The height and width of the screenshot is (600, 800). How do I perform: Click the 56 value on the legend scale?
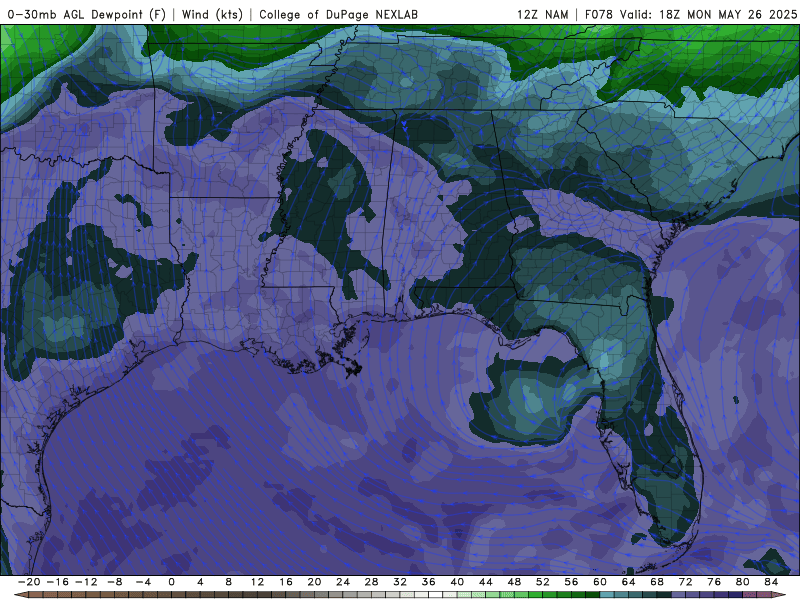(x=571, y=582)
